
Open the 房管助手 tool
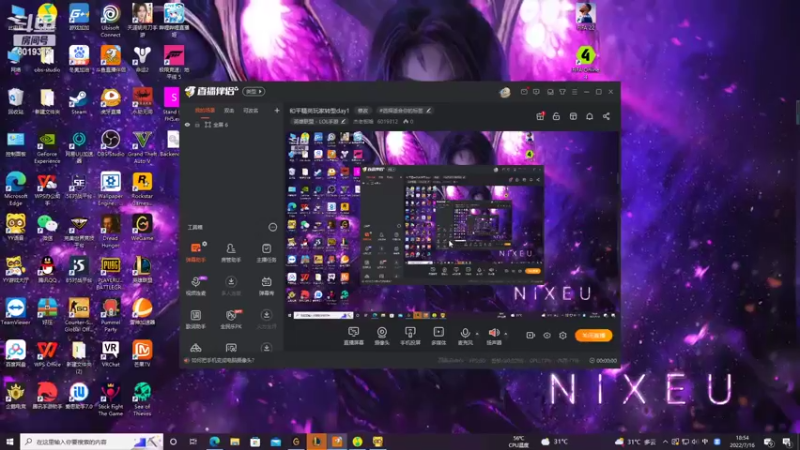(x=231, y=252)
